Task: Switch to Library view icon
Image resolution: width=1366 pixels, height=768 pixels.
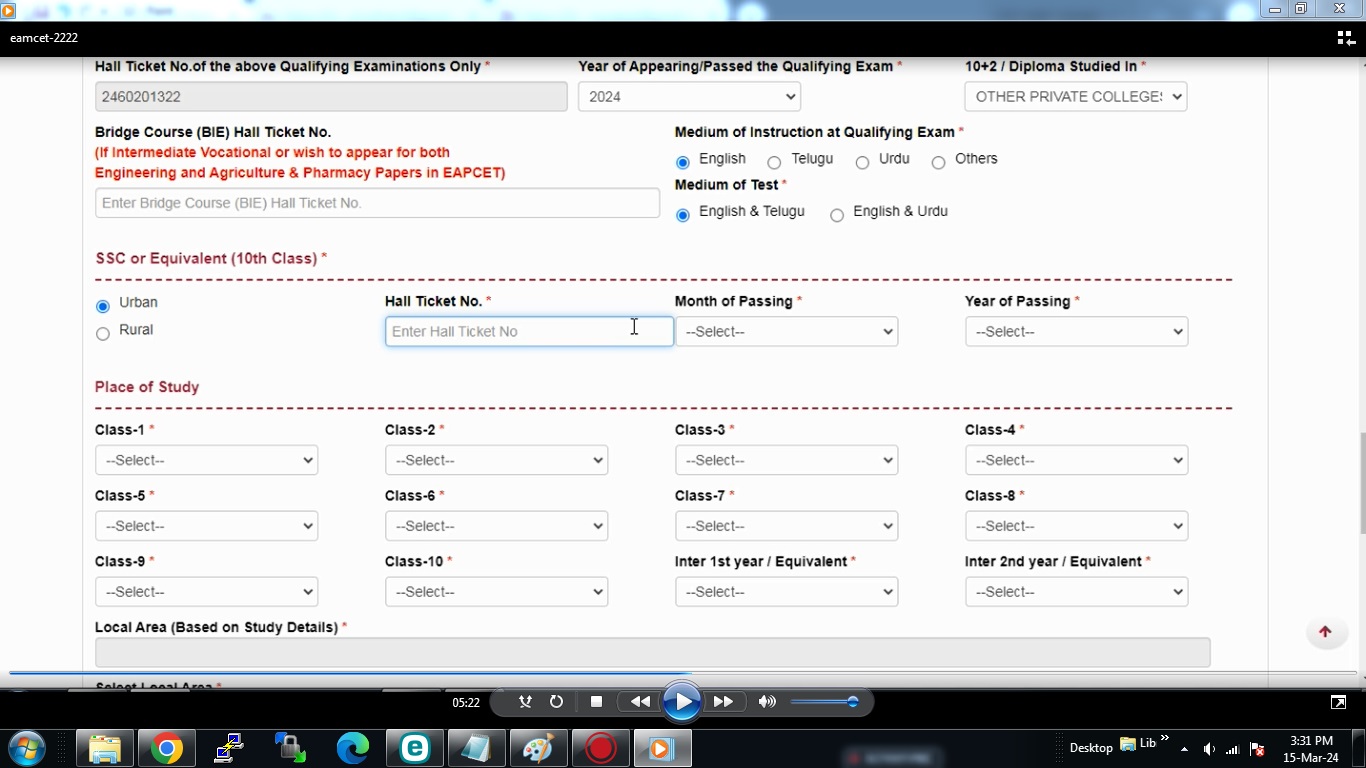Action: pos(1345,38)
